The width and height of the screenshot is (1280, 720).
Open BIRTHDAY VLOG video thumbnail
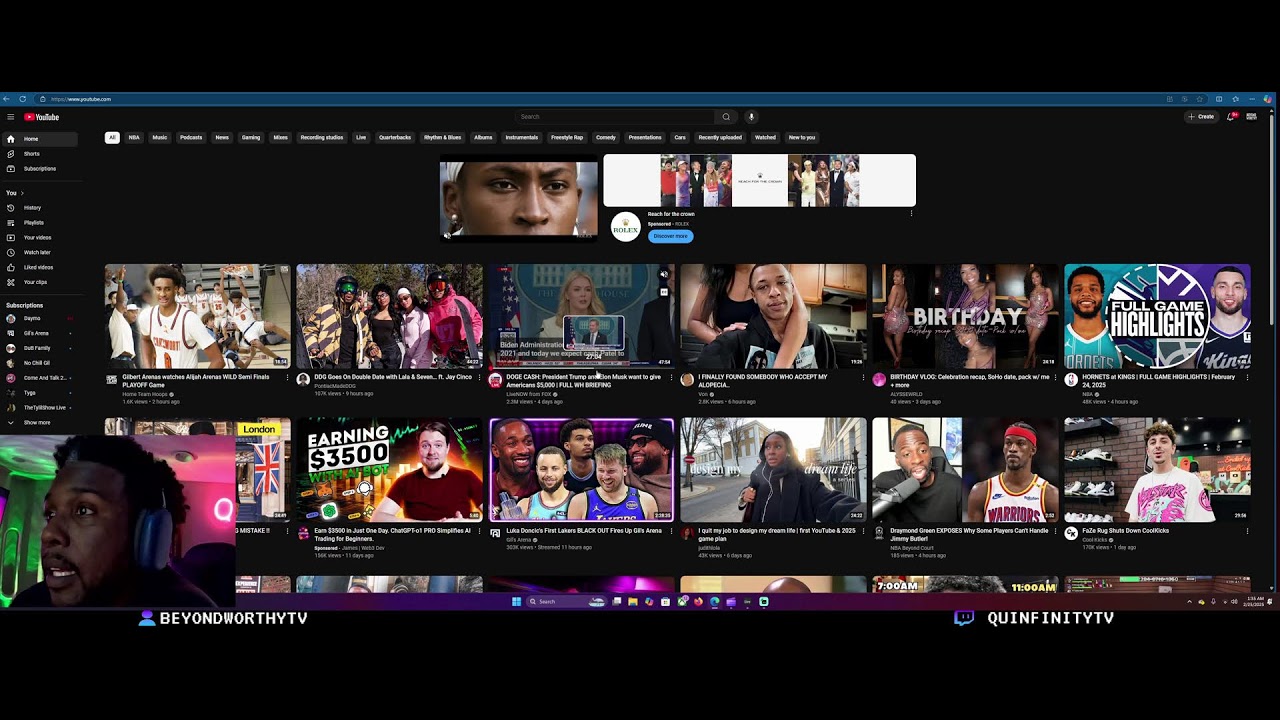tap(965, 316)
